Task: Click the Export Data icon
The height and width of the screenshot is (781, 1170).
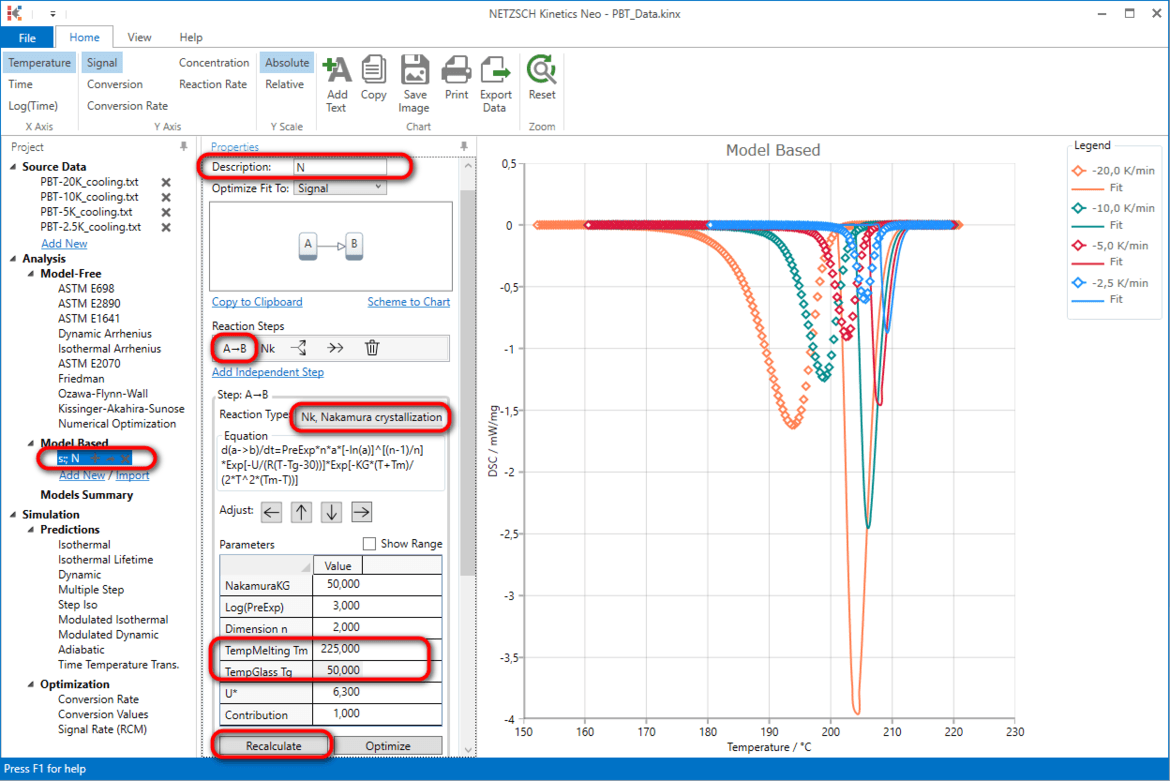Action: point(495,70)
